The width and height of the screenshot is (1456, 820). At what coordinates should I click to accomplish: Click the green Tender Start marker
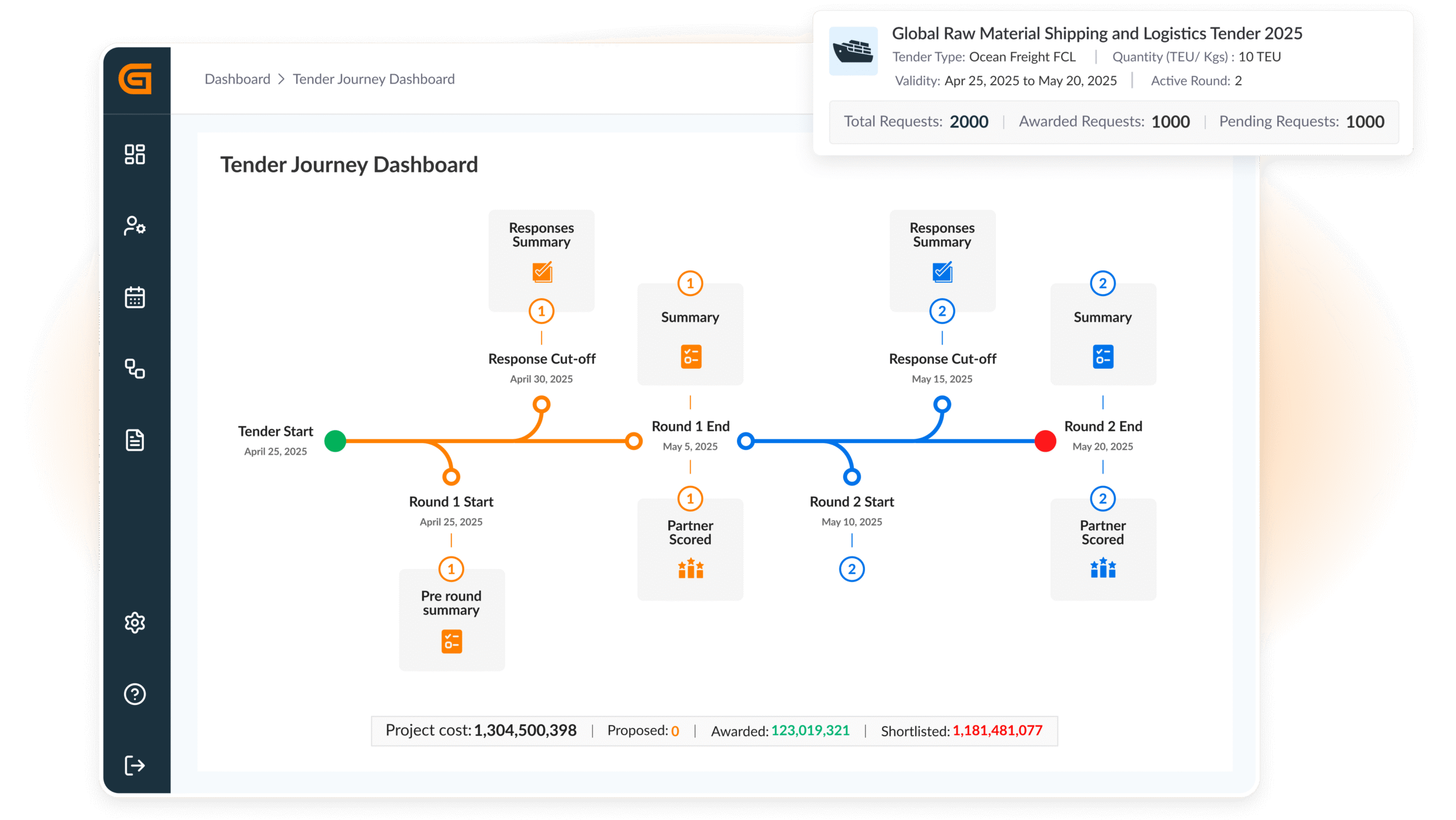pyautogui.click(x=336, y=441)
